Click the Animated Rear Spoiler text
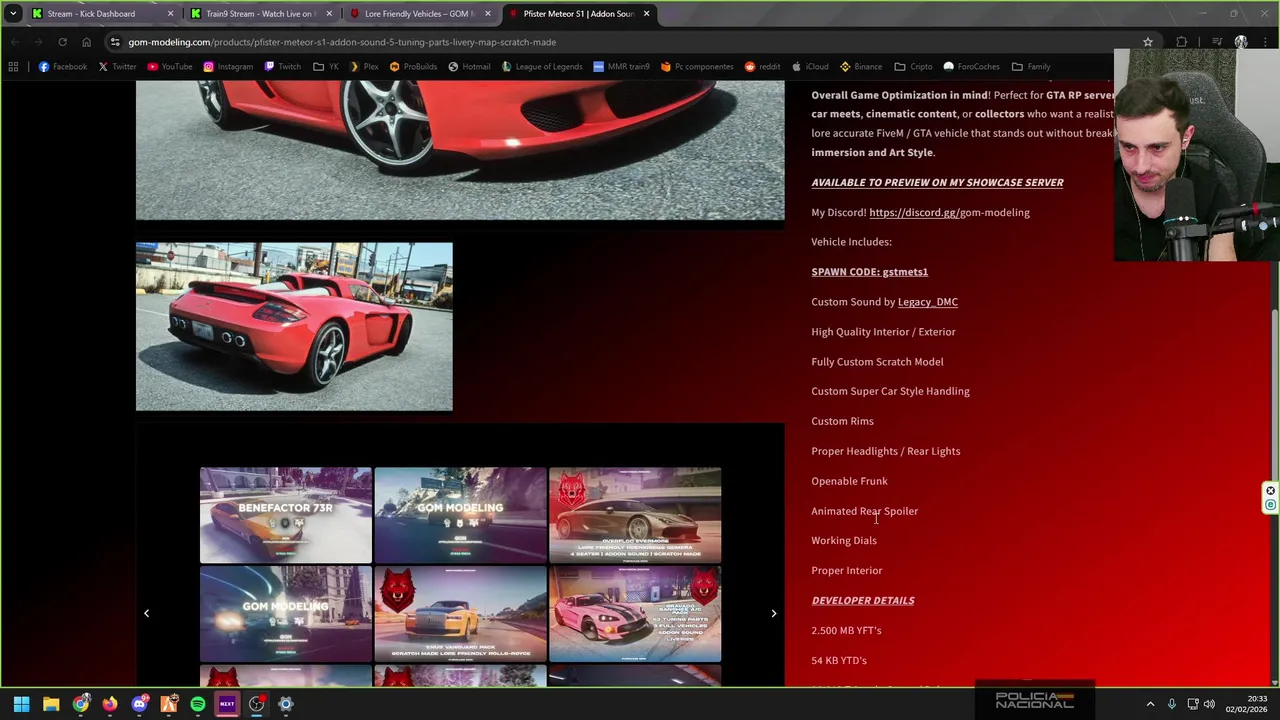Screen dimensions: 1280x720 (864, 511)
